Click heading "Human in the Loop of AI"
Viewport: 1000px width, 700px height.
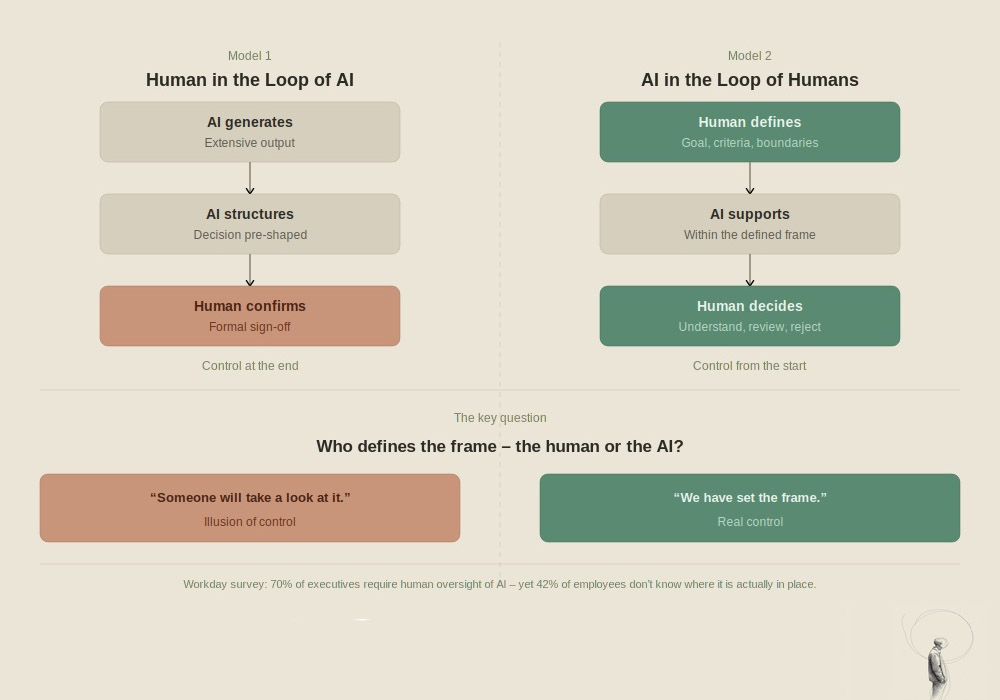(x=250, y=80)
